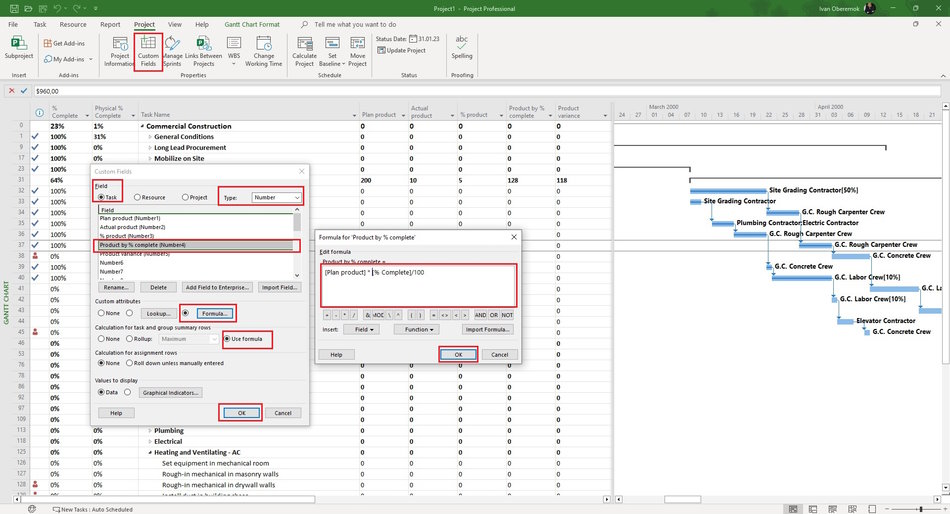The width and height of the screenshot is (950, 514).
Task: Select the Formula radio button
Action: (185, 313)
